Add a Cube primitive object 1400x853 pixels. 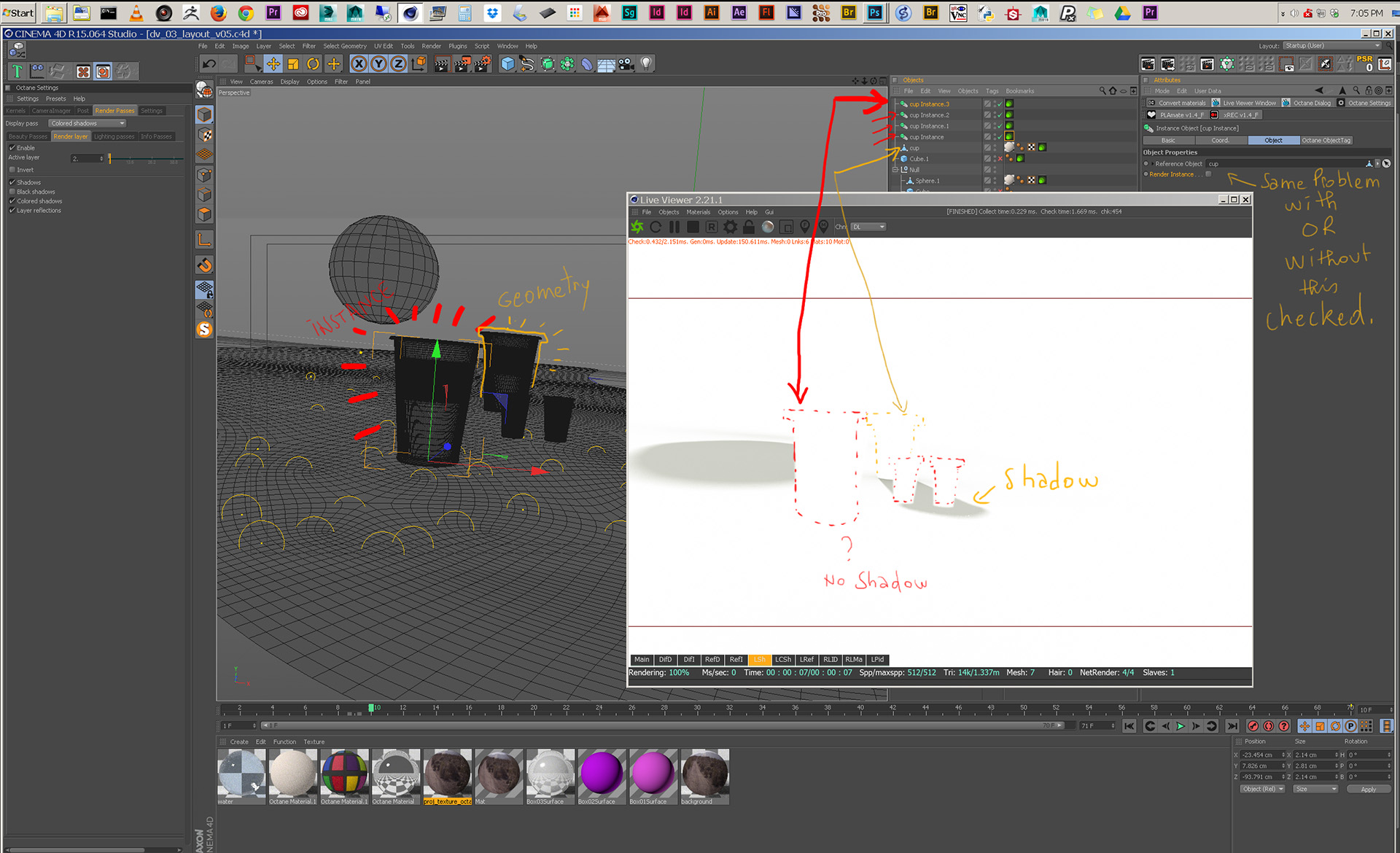507,64
